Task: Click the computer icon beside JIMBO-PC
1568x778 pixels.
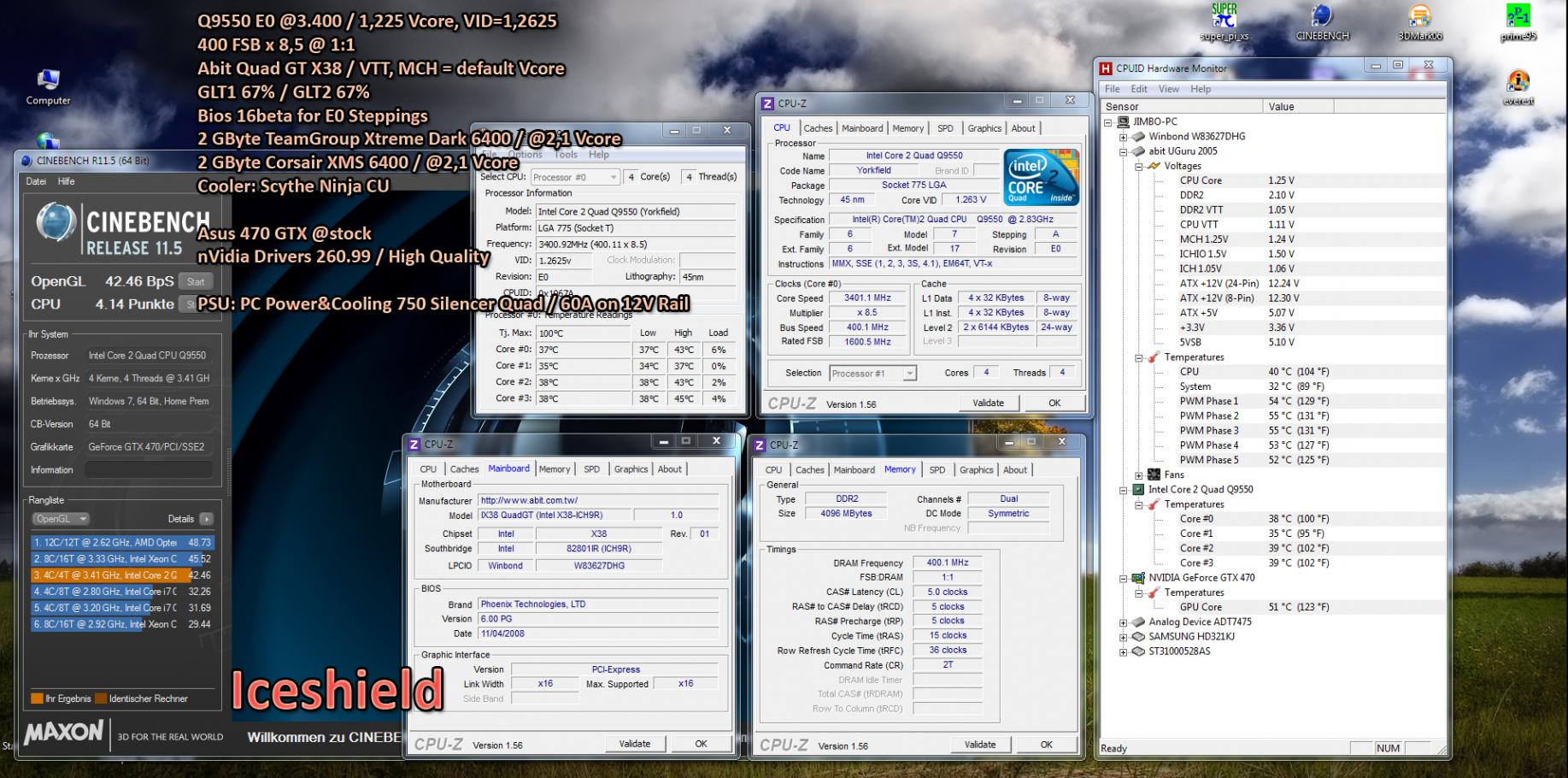Action: tap(1125, 122)
